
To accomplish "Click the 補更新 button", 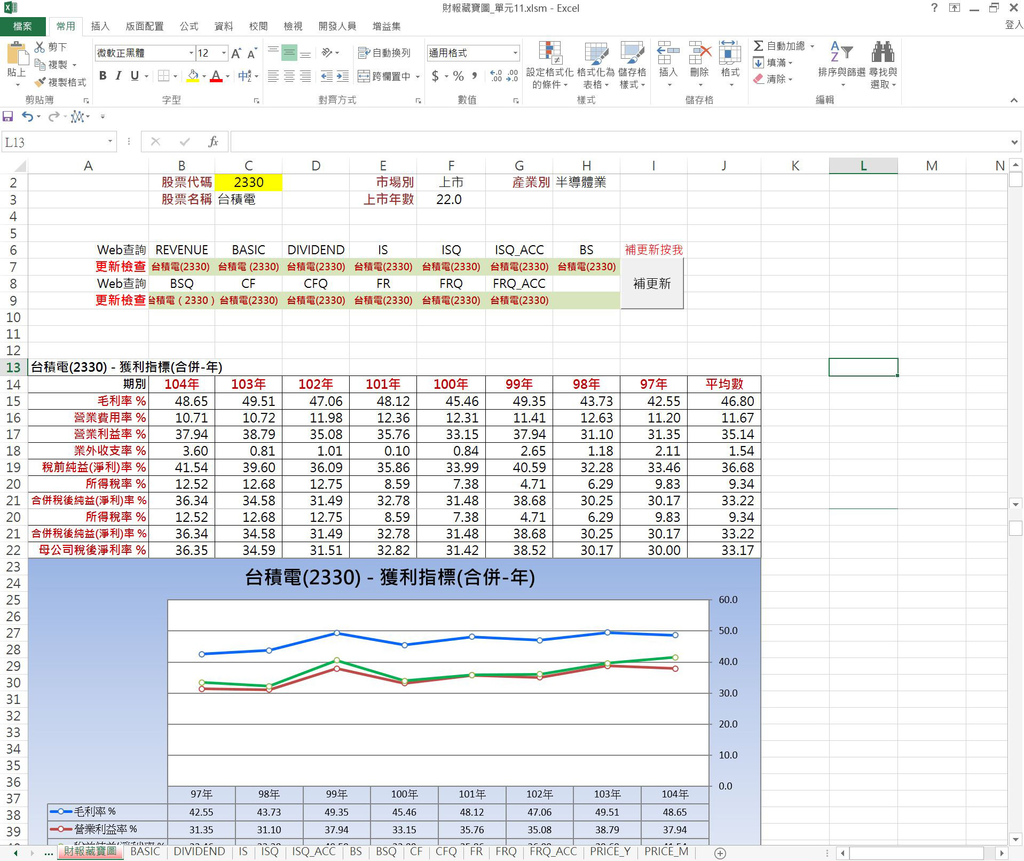I will click(x=652, y=284).
